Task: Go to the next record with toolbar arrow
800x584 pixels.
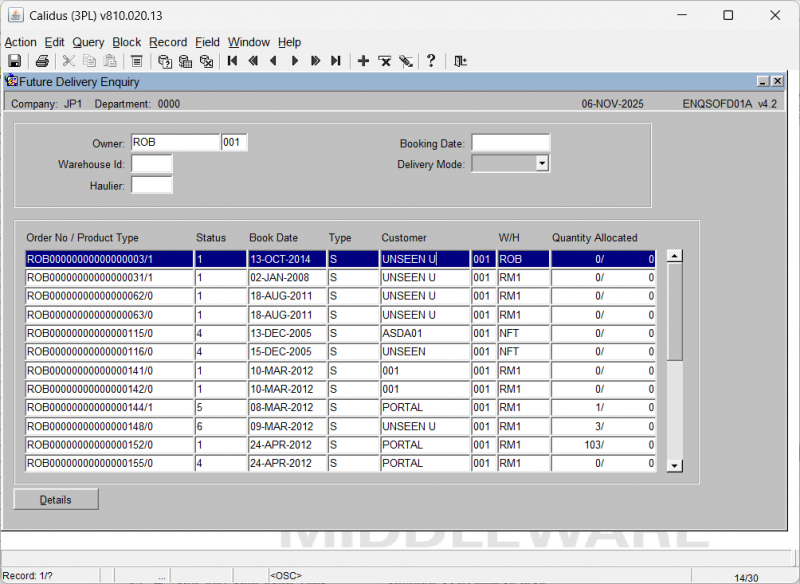Action: point(294,61)
